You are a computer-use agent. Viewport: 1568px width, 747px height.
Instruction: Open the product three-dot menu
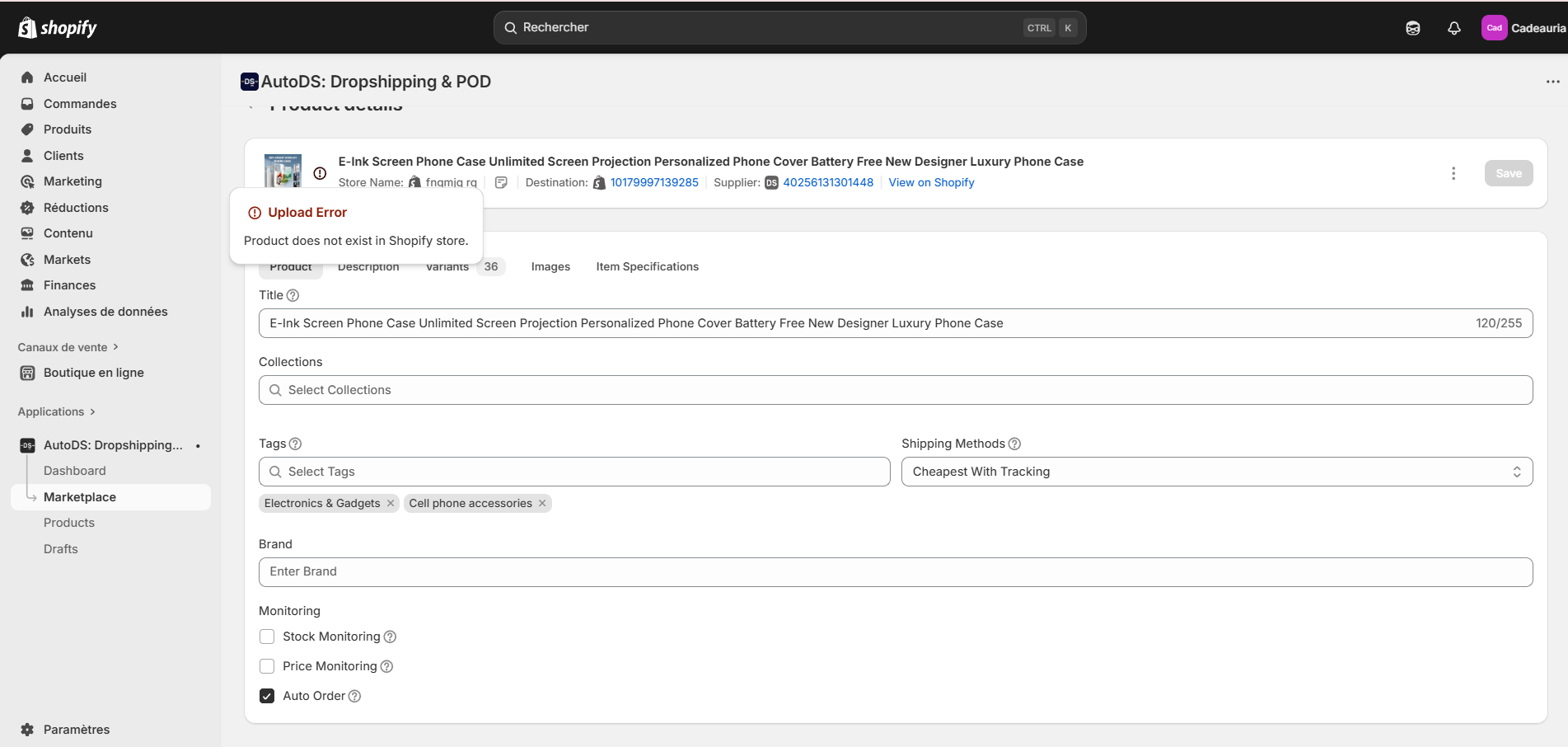pos(1453,173)
